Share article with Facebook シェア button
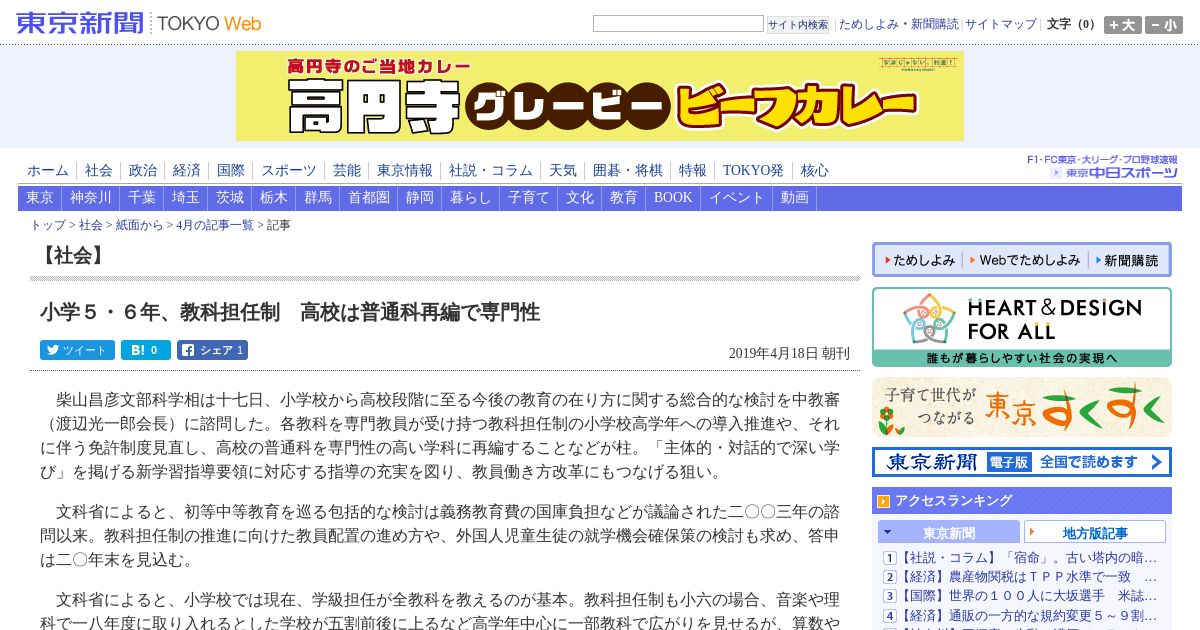1200x630 pixels. tap(212, 350)
